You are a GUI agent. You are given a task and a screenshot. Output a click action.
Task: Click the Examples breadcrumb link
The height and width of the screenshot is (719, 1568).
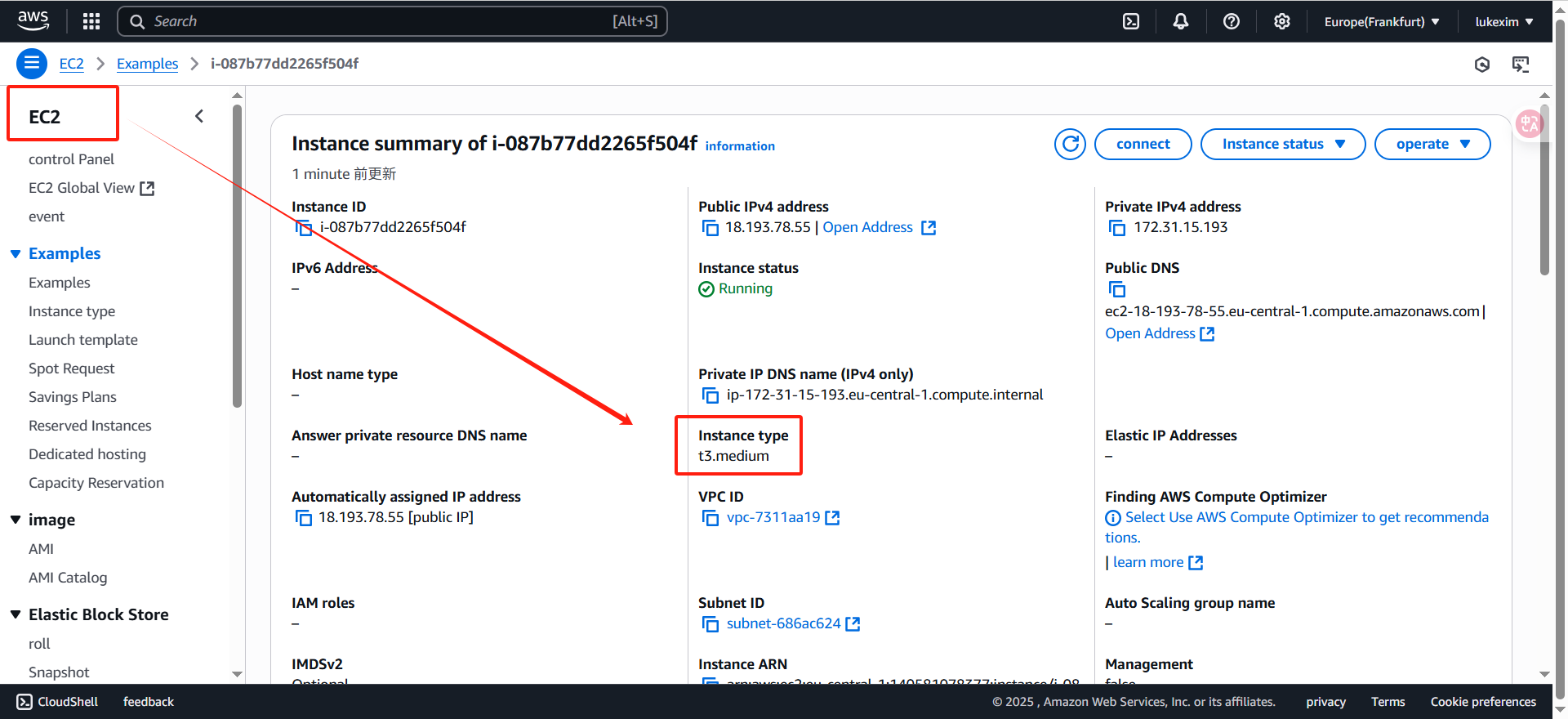tap(147, 64)
